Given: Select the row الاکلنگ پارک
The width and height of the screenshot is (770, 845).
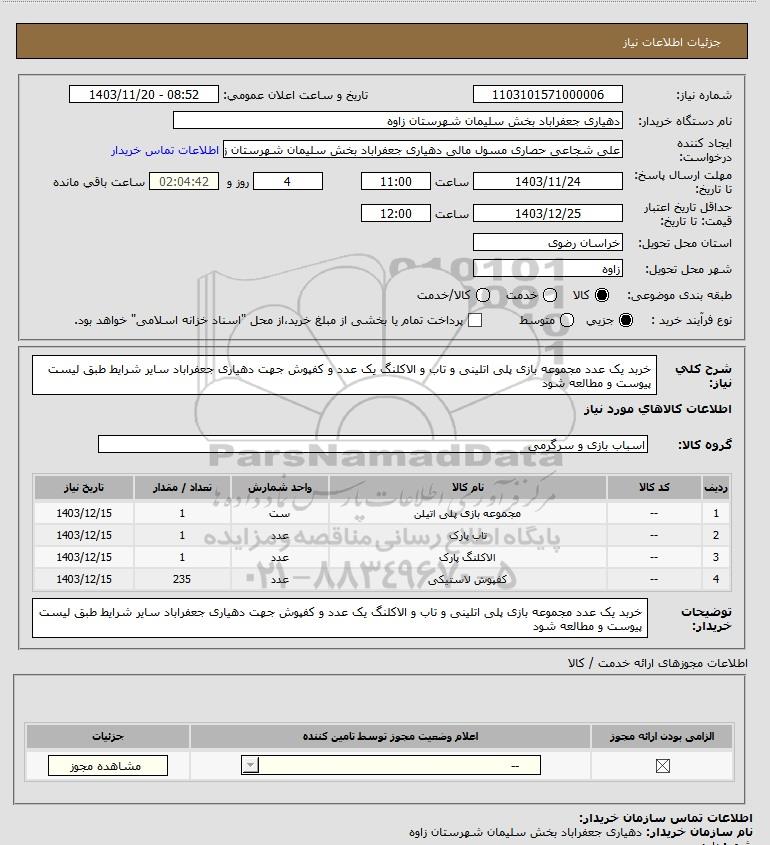Looking at the screenshot, I should pyautogui.click(x=382, y=557).
